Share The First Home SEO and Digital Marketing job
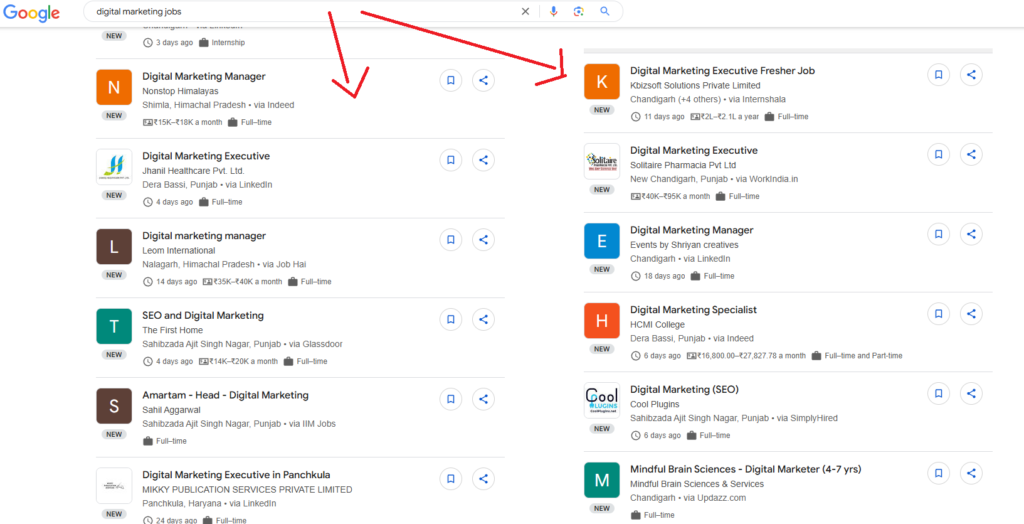The height and width of the screenshot is (524, 1024). pyautogui.click(x=483, y=319)
